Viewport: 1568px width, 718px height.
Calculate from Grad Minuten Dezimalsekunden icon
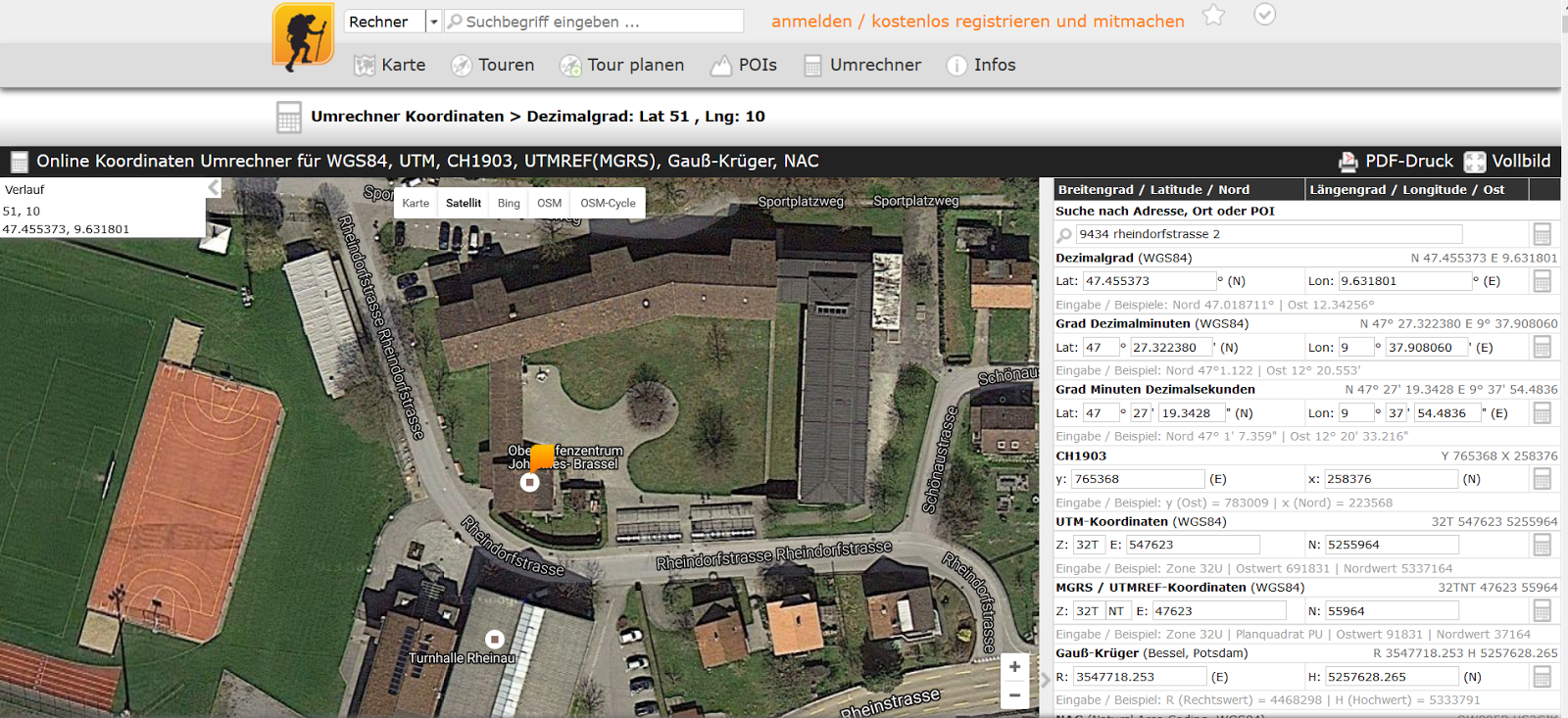coord(1542,413)
